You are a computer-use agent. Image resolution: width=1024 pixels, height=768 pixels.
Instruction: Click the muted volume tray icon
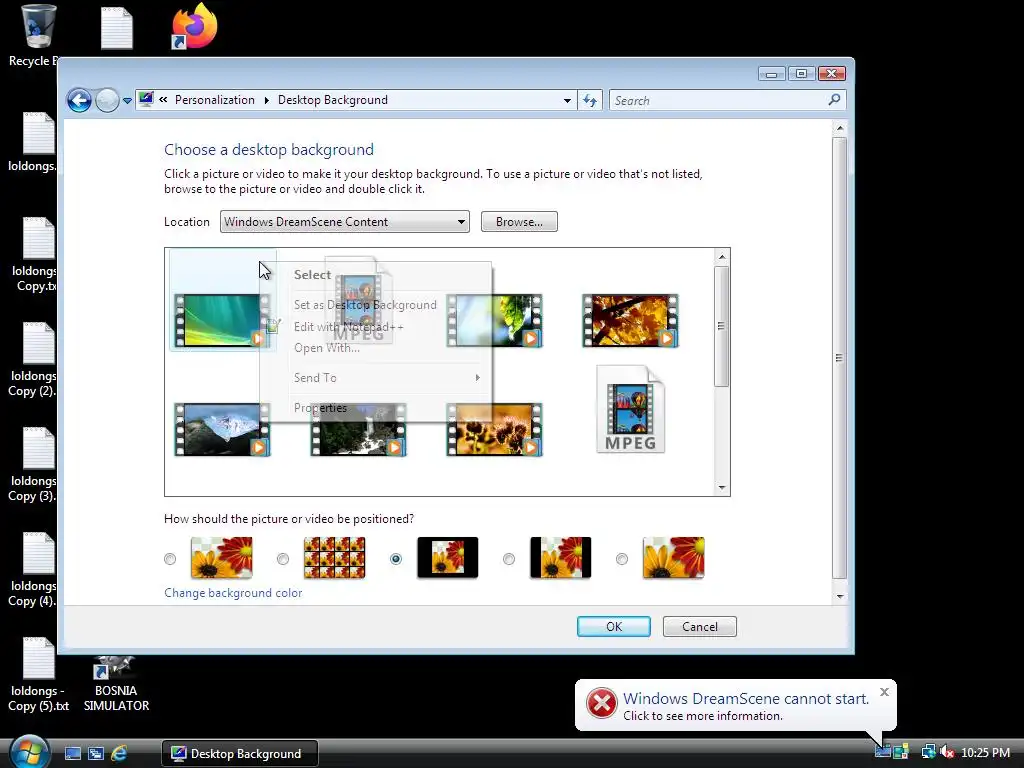coord(946,753)
